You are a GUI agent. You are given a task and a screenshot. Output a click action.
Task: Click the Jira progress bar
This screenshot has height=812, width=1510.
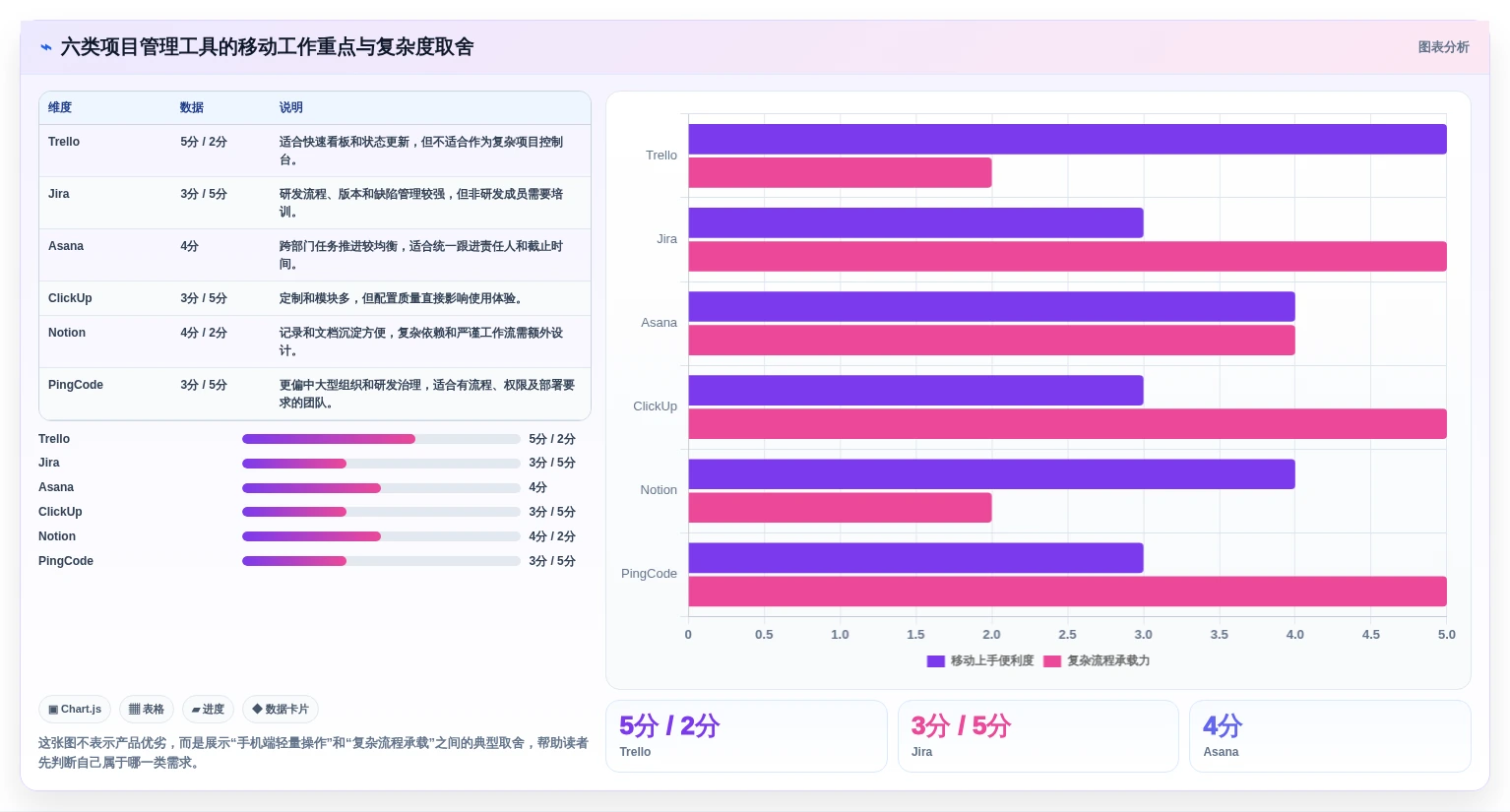point(381,464)
